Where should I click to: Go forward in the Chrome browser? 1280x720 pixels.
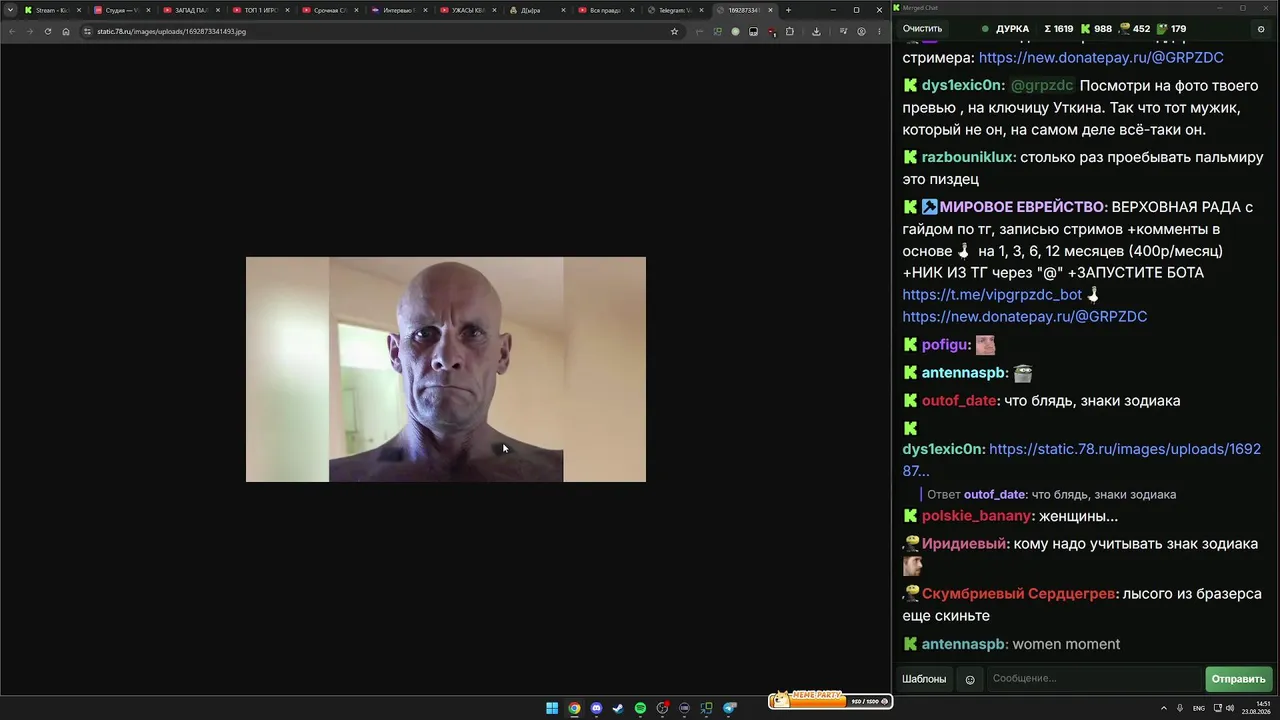[x=29, y=31]
